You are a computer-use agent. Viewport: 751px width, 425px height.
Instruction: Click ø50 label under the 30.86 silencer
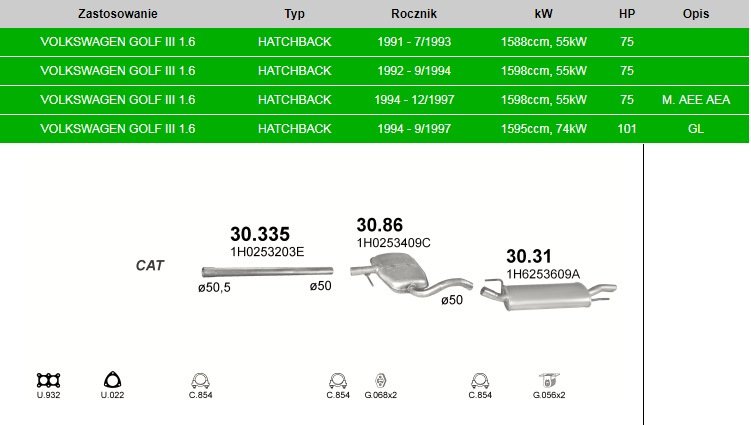pyautogui.click(x=452, y=300)
